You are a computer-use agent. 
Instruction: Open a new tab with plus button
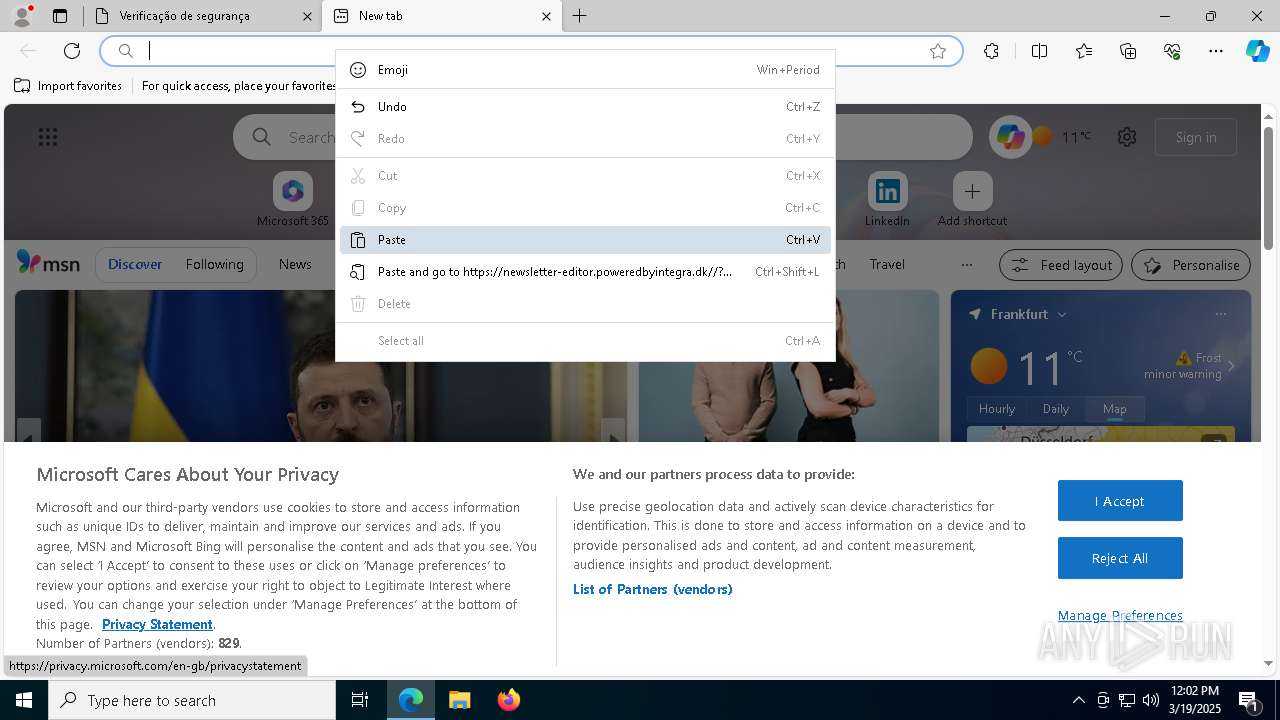tap(580, 16)
